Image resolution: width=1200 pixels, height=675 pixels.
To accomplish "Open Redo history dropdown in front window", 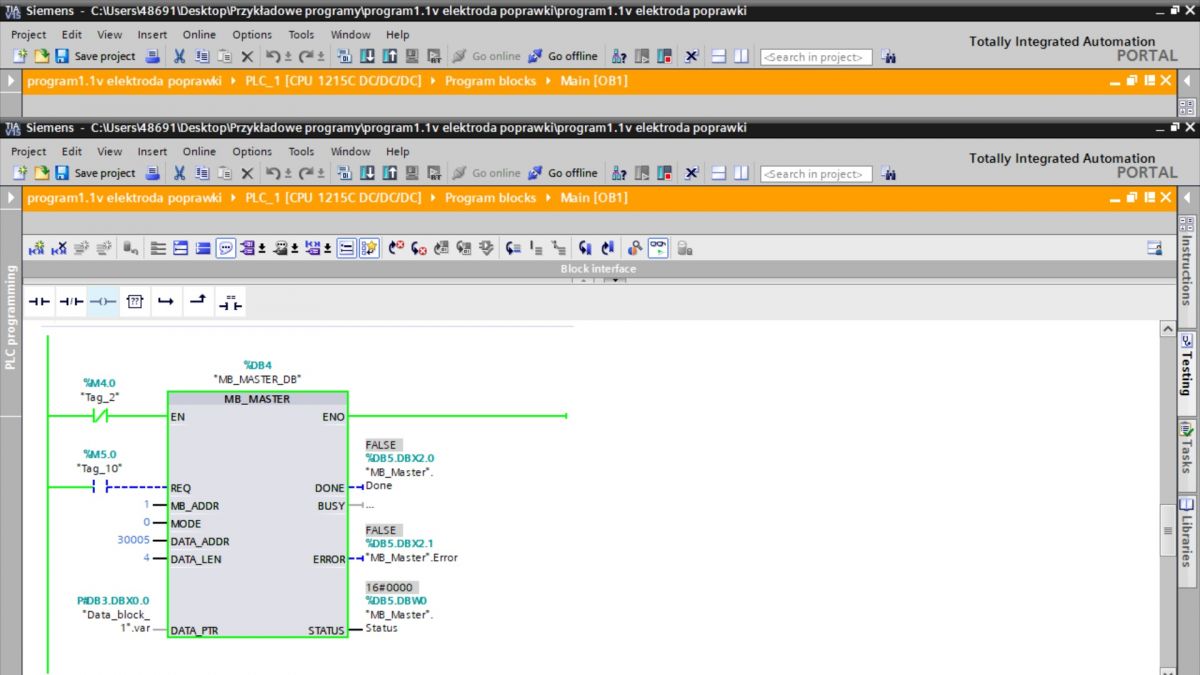I will [321, 174].
